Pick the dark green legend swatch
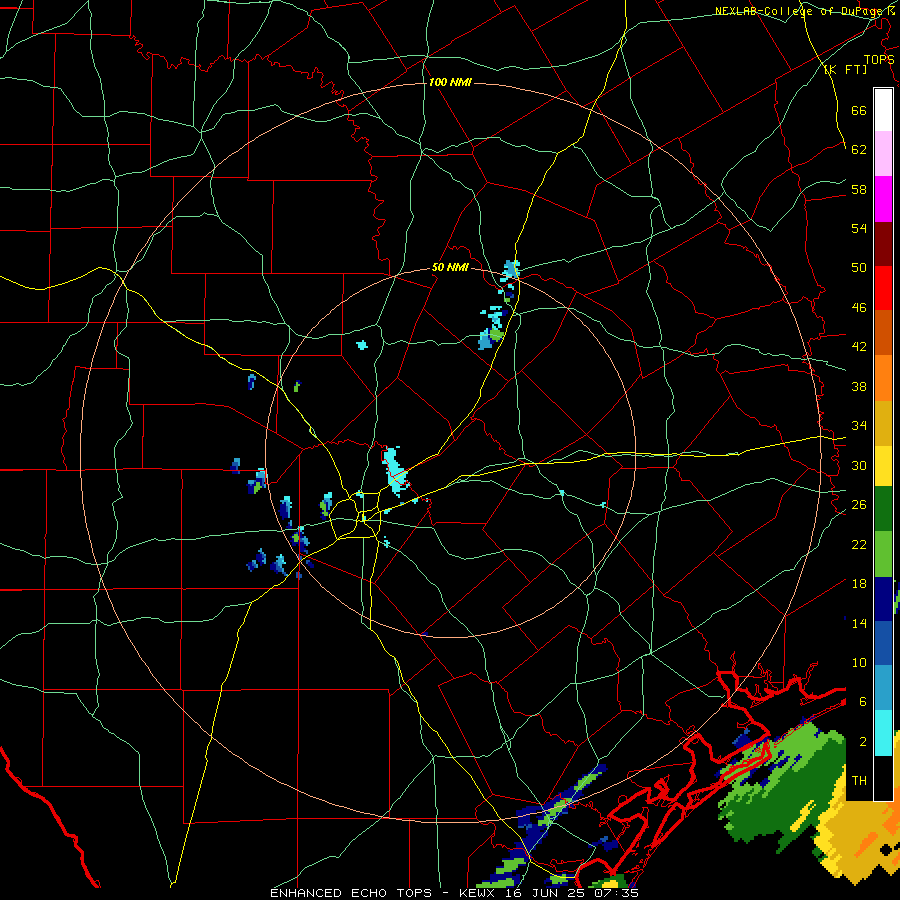 click(x=883, y=509)
